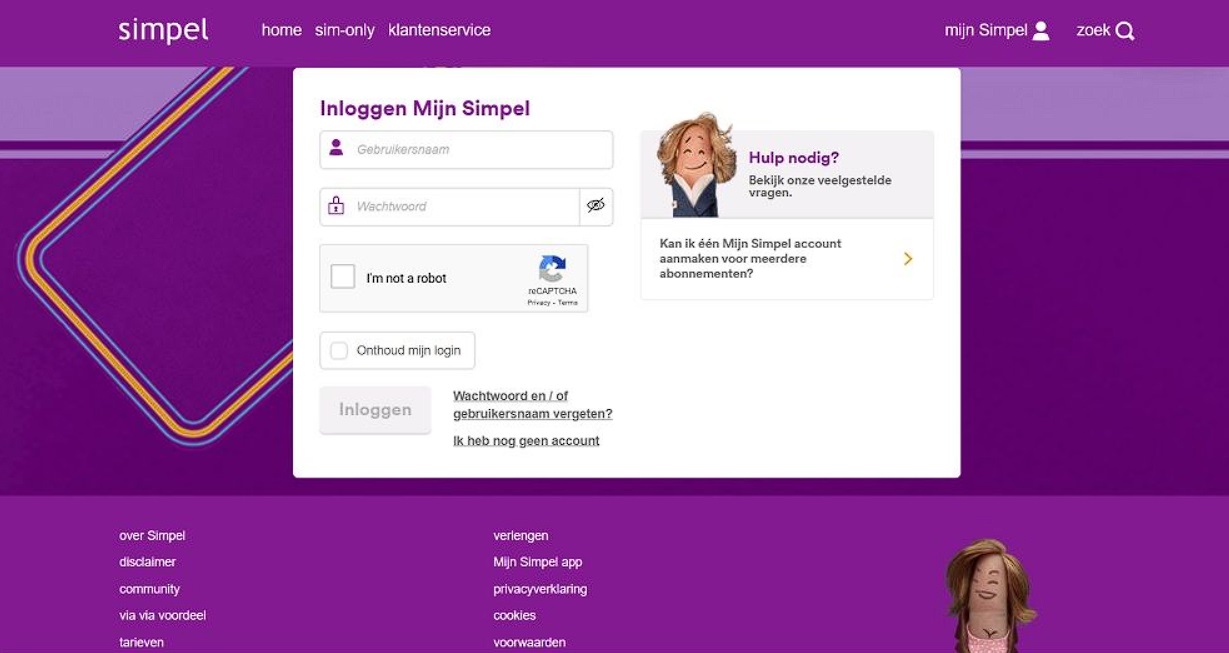
Task: Open klantenservice in the top navigation
Action: tap(439, 30)
